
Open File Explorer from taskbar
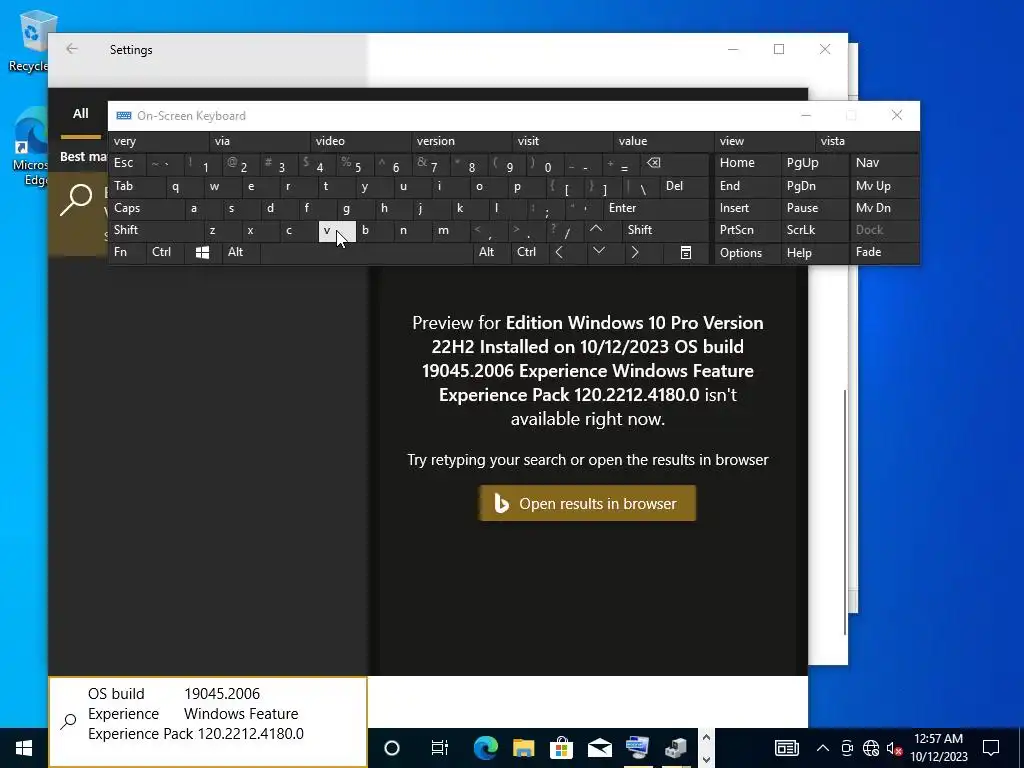coord(523,748)
